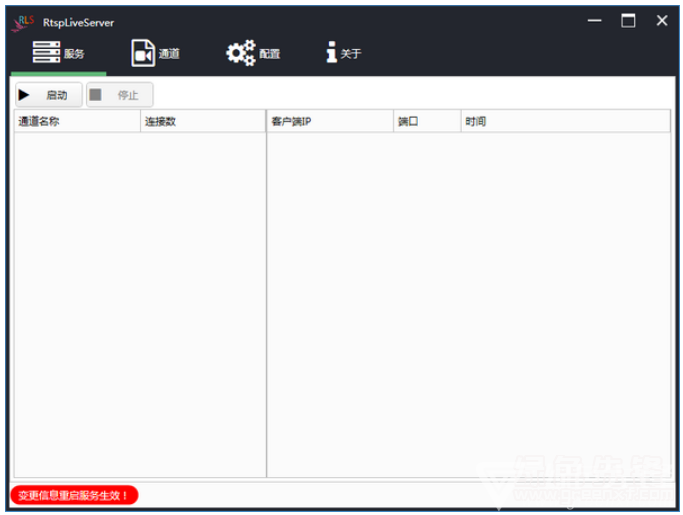The image size is (683, 515).
Task: Start the service with 启动 button
Action: pyautogui.click(x=49, y=95)
